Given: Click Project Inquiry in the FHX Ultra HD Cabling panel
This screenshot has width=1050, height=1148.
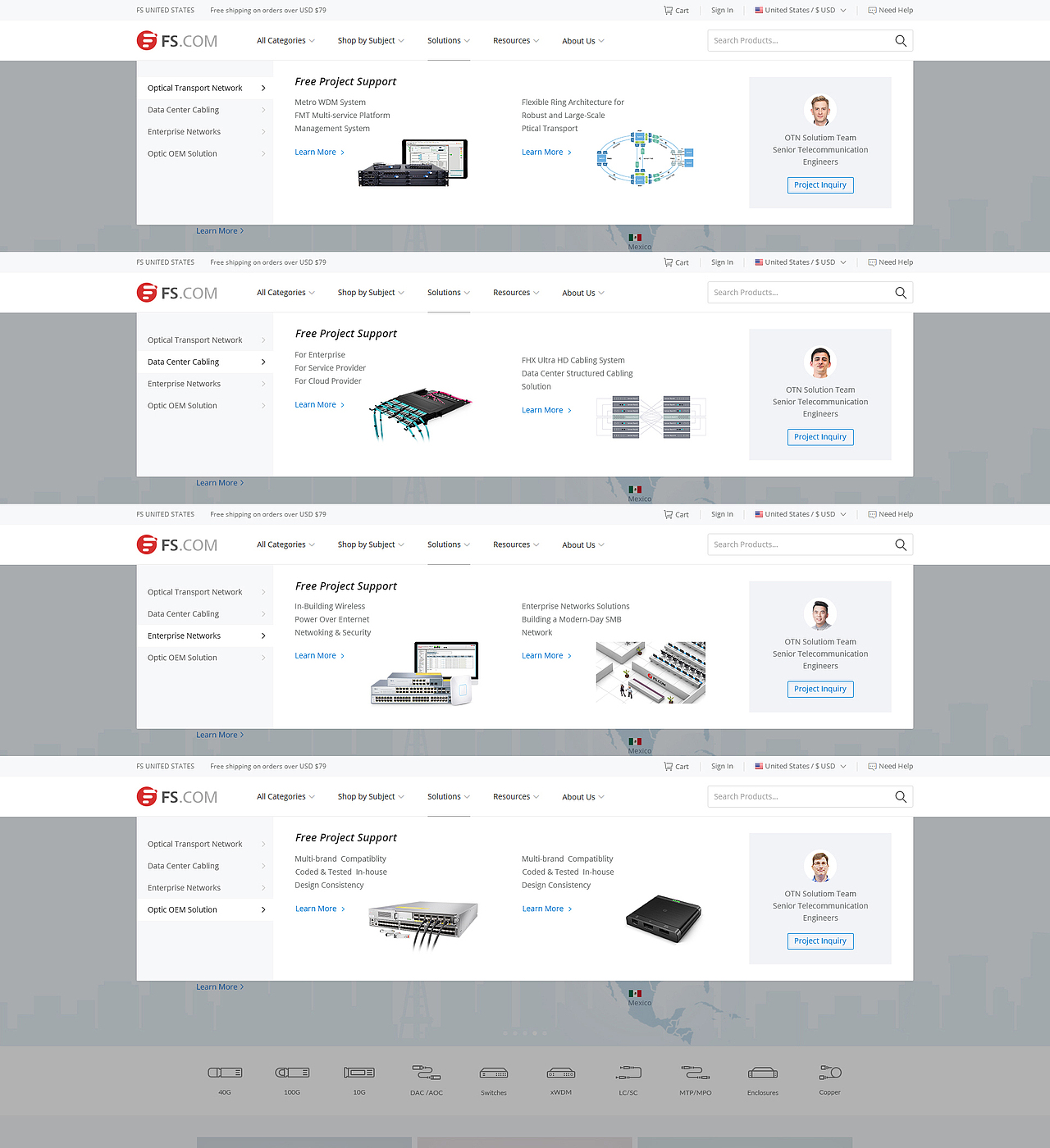Looking at the screenshot, I should (820, 437).
